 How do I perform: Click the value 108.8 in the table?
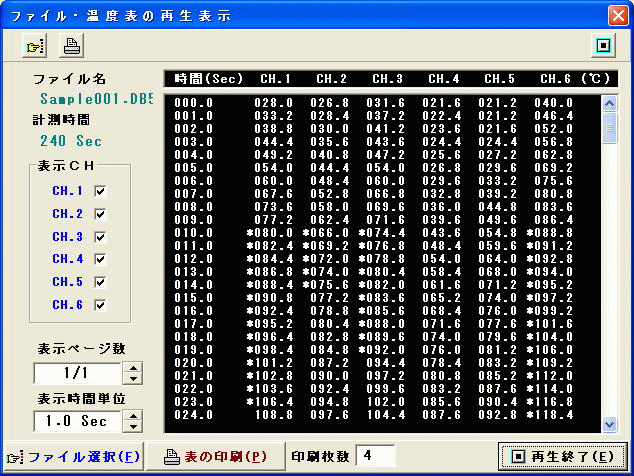click(274, 415)
